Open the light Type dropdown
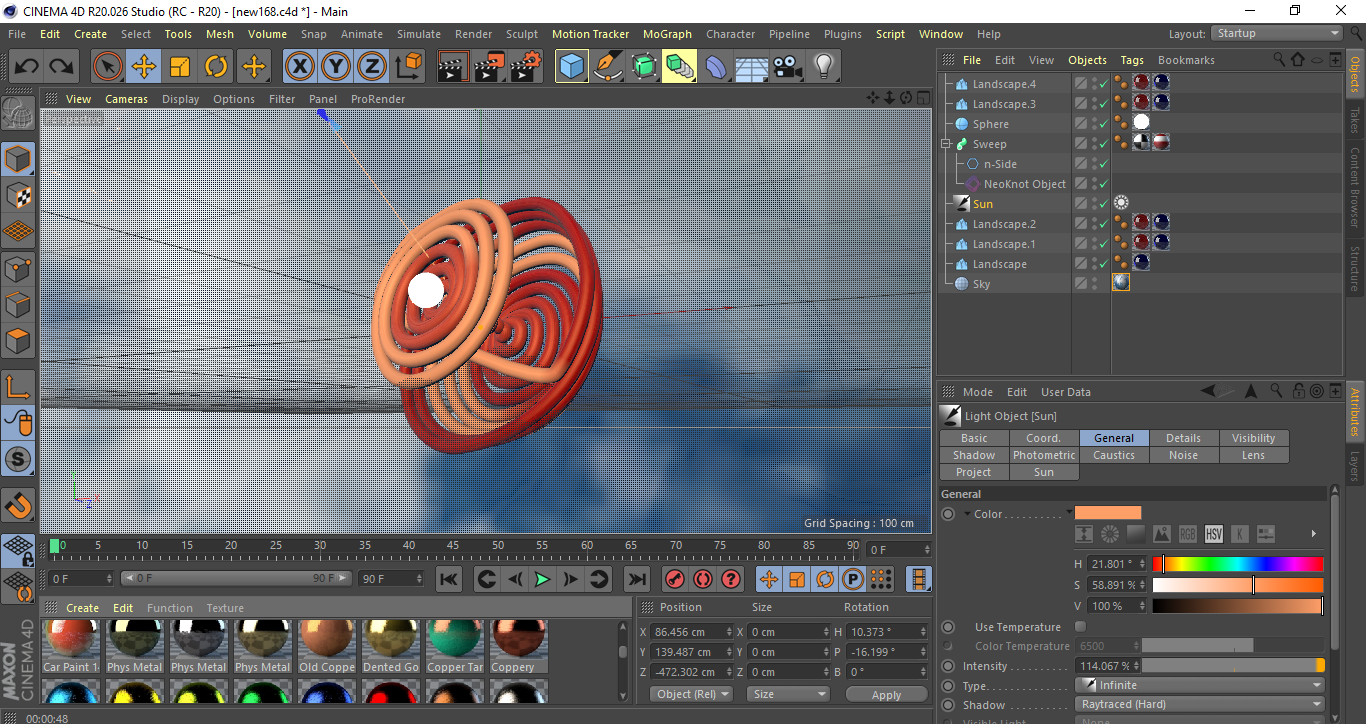Screen dimensions: 1366x724 tap(1200, 685)
